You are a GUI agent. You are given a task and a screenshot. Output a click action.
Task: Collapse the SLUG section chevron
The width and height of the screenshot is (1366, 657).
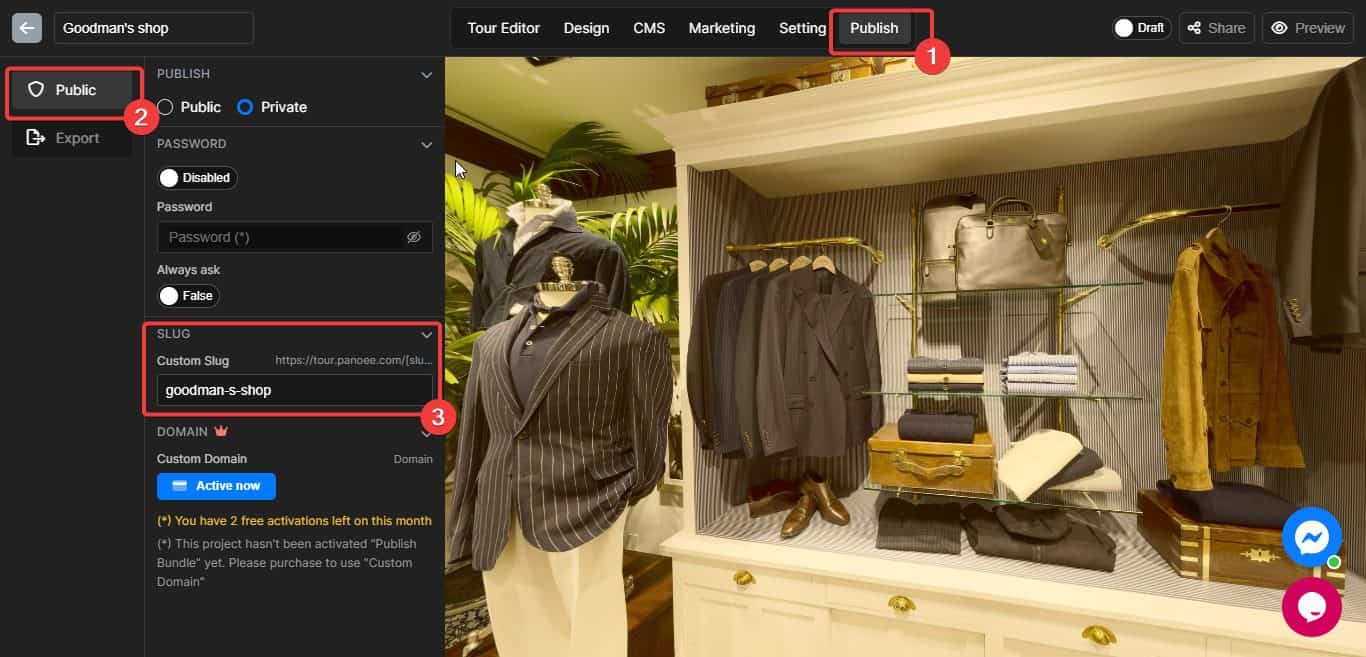427,334
